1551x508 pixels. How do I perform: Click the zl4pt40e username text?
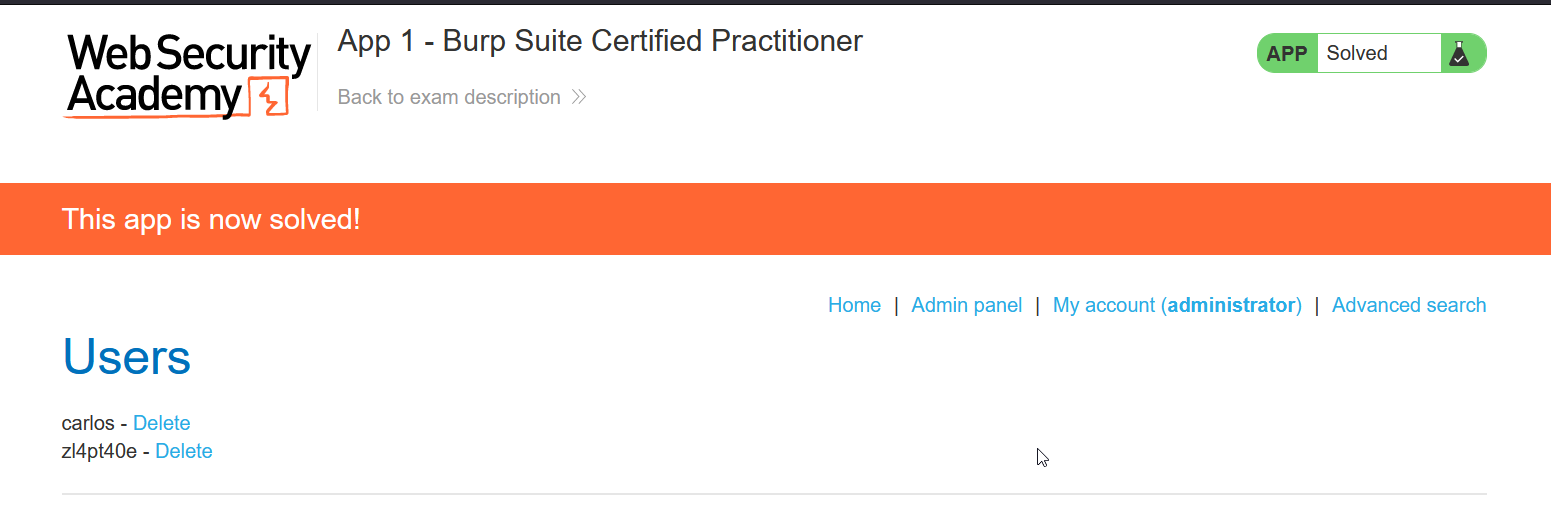pos(99,451)
